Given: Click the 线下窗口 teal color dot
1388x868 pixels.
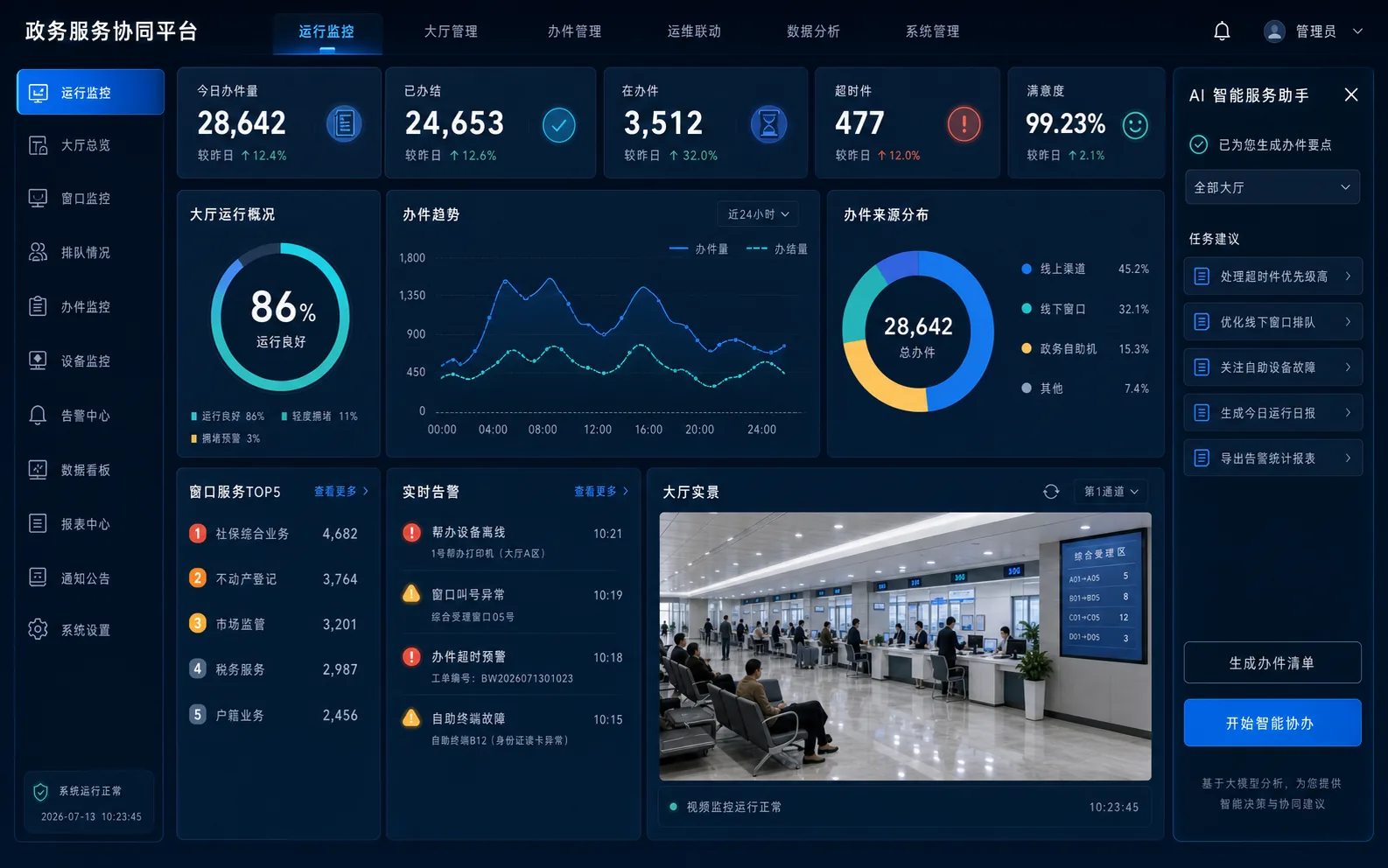Looking at the screenshot, I should coord(1027,309).
